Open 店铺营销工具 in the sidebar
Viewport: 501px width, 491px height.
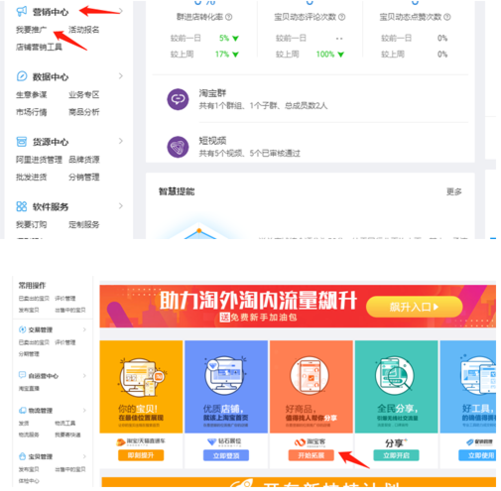coord(39,47)
